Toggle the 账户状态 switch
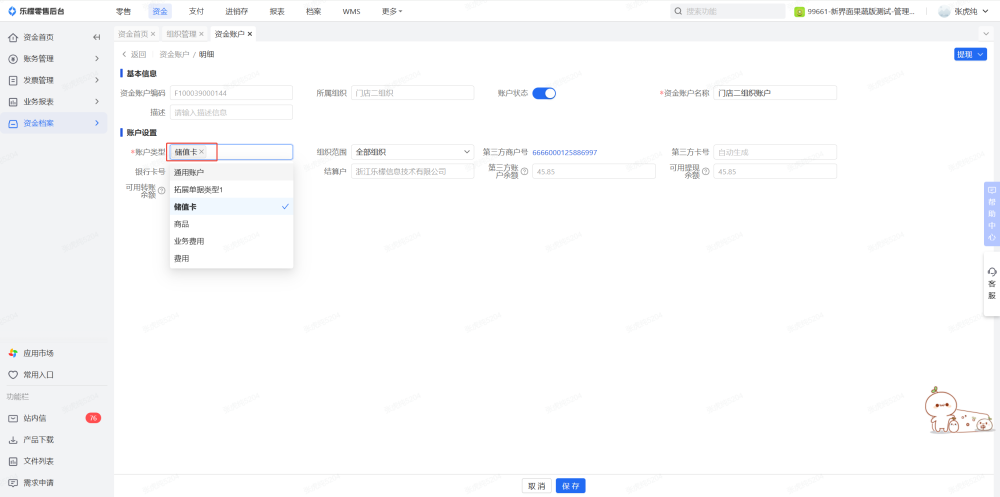 [x=544, y=93]
